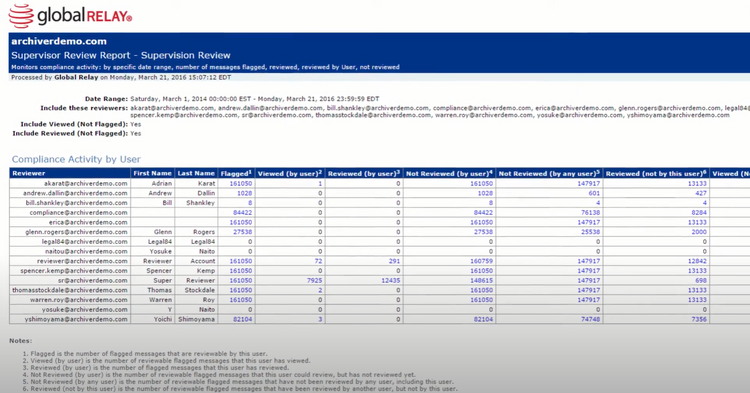Image resolution: width=750 pixels, height=393 pixels.
Task: Open Flagged count 82104 for yshimoyama
Action: click(243, 319)
